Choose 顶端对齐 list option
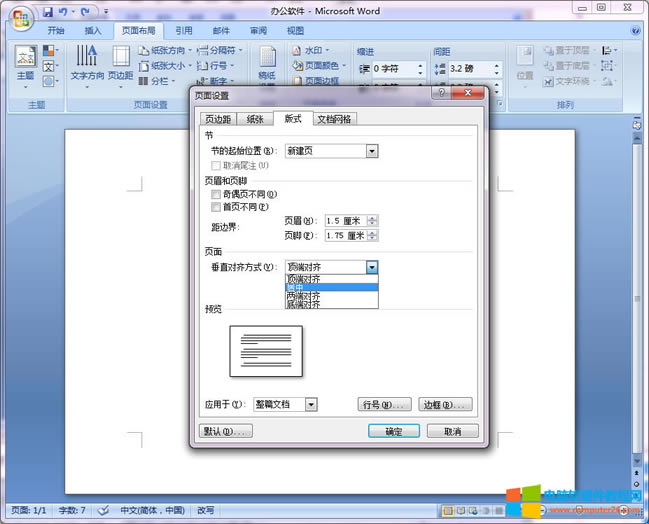 (332, 279)
